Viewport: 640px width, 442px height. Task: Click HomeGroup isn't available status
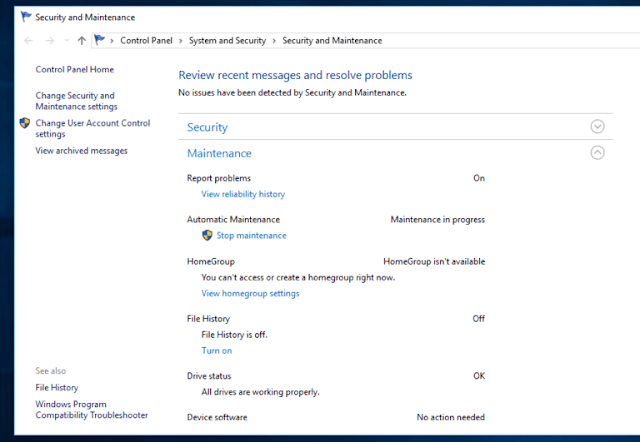click(434, 262)
